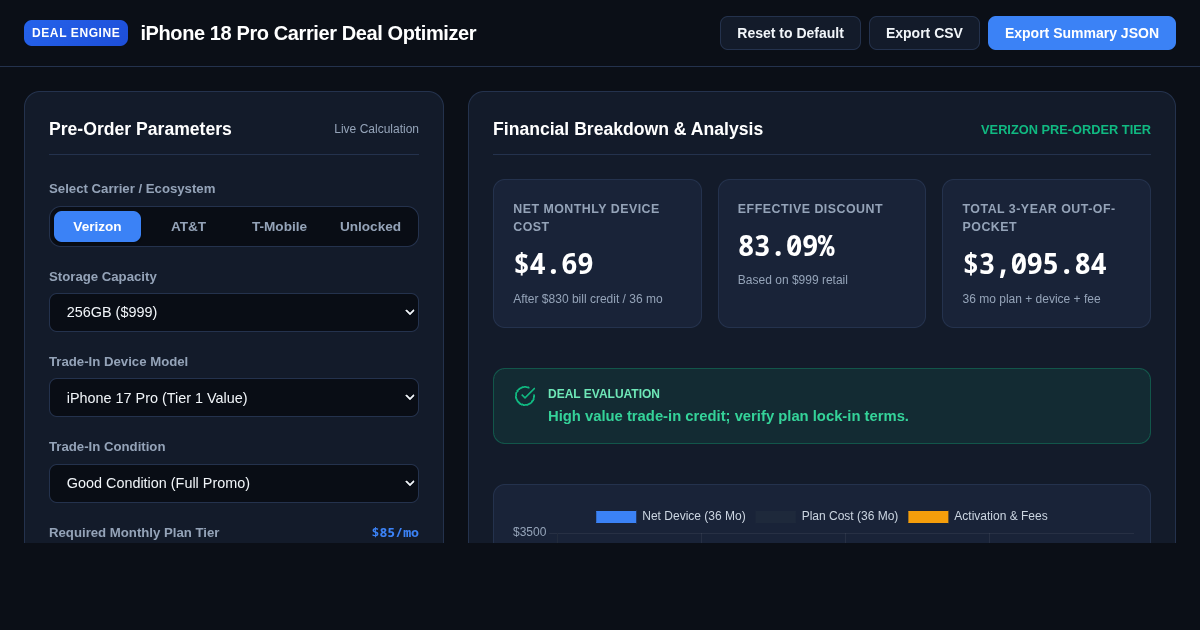This screenshot has height=630, width=1200.
Task: Toggle Net Device (36 Mo) legend swatch
Action: tap(616, 517)
